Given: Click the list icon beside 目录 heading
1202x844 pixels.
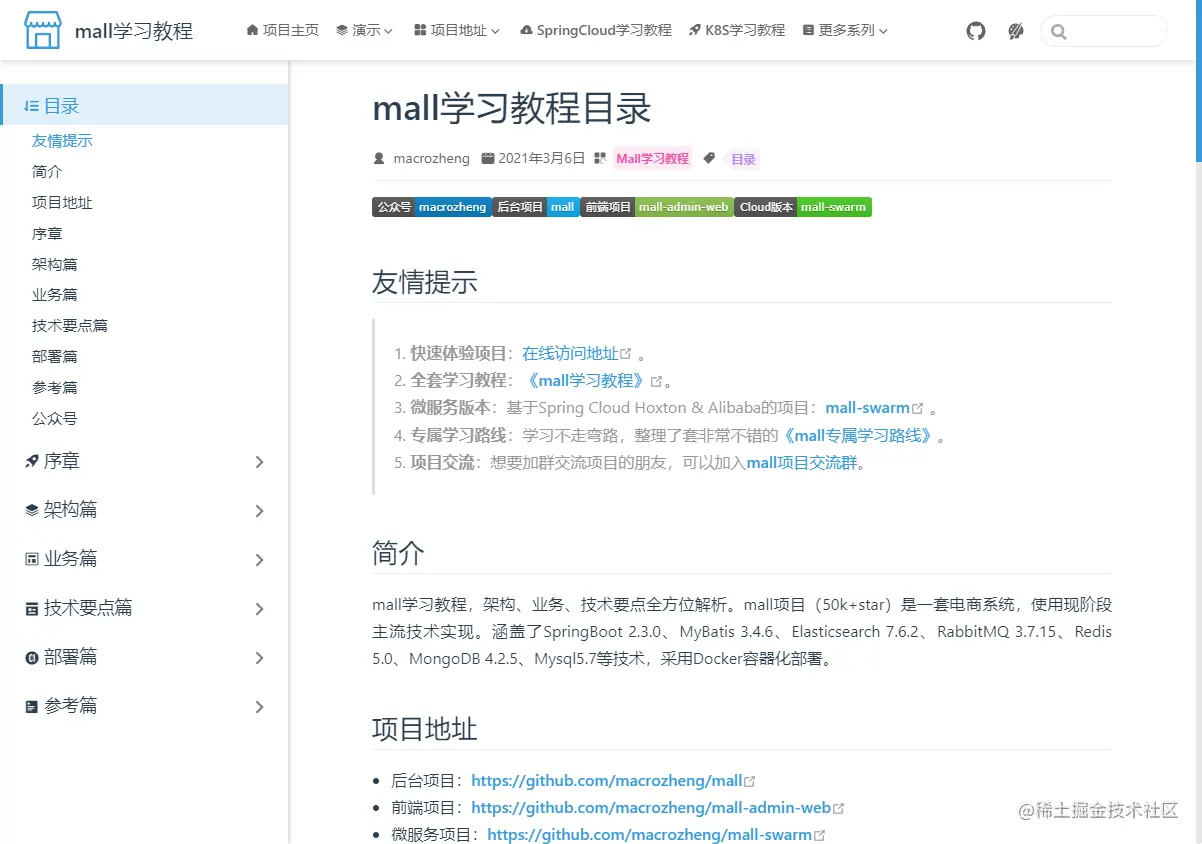Looking at the screenshot, I should (32, 106).
